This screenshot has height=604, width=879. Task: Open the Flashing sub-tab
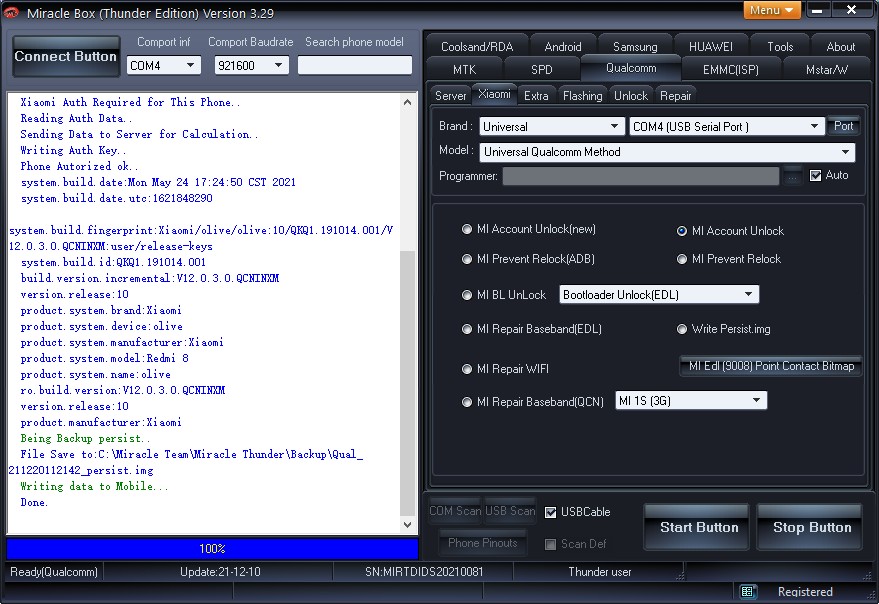tap(582, 96)
